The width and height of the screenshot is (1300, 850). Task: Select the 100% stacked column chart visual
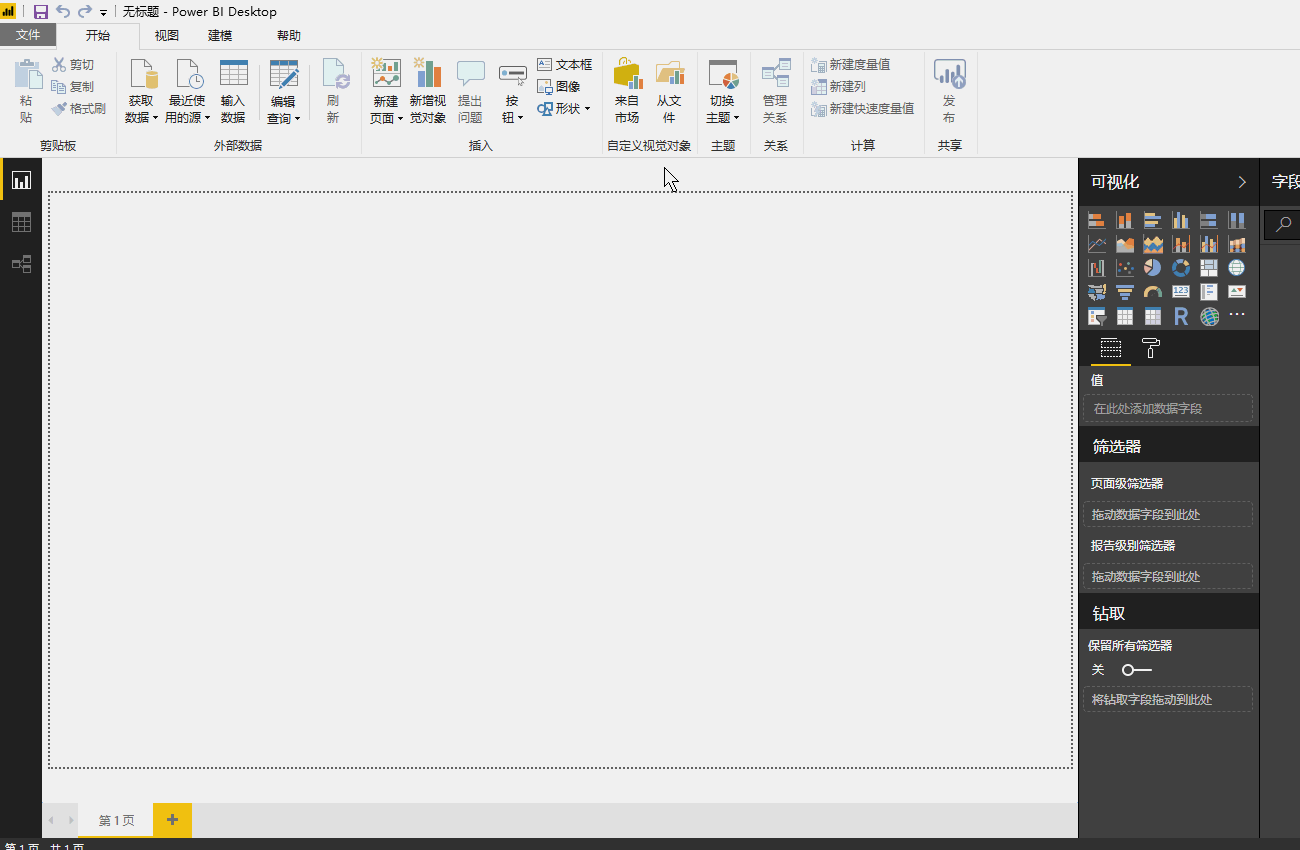tap(1237, 220)
